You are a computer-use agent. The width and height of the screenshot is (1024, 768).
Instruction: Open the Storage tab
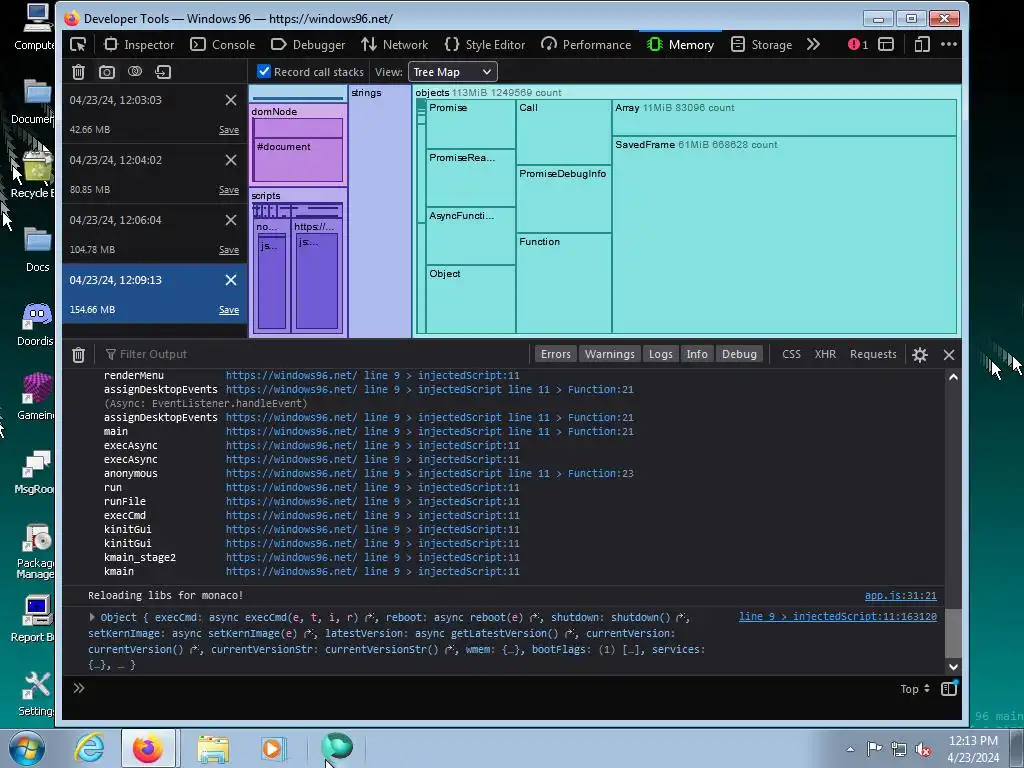(x=761, y=44)
